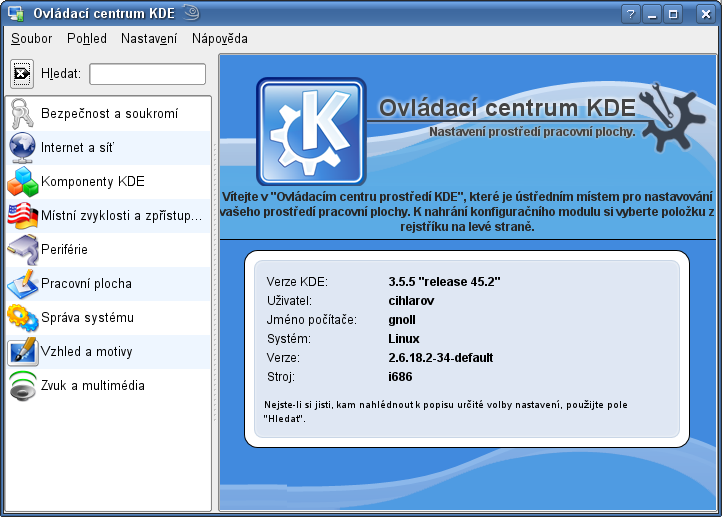This screenshot has height=517, width=722.
Task: Select Bezpečnost a soukromí category
Action: point(108,113)
